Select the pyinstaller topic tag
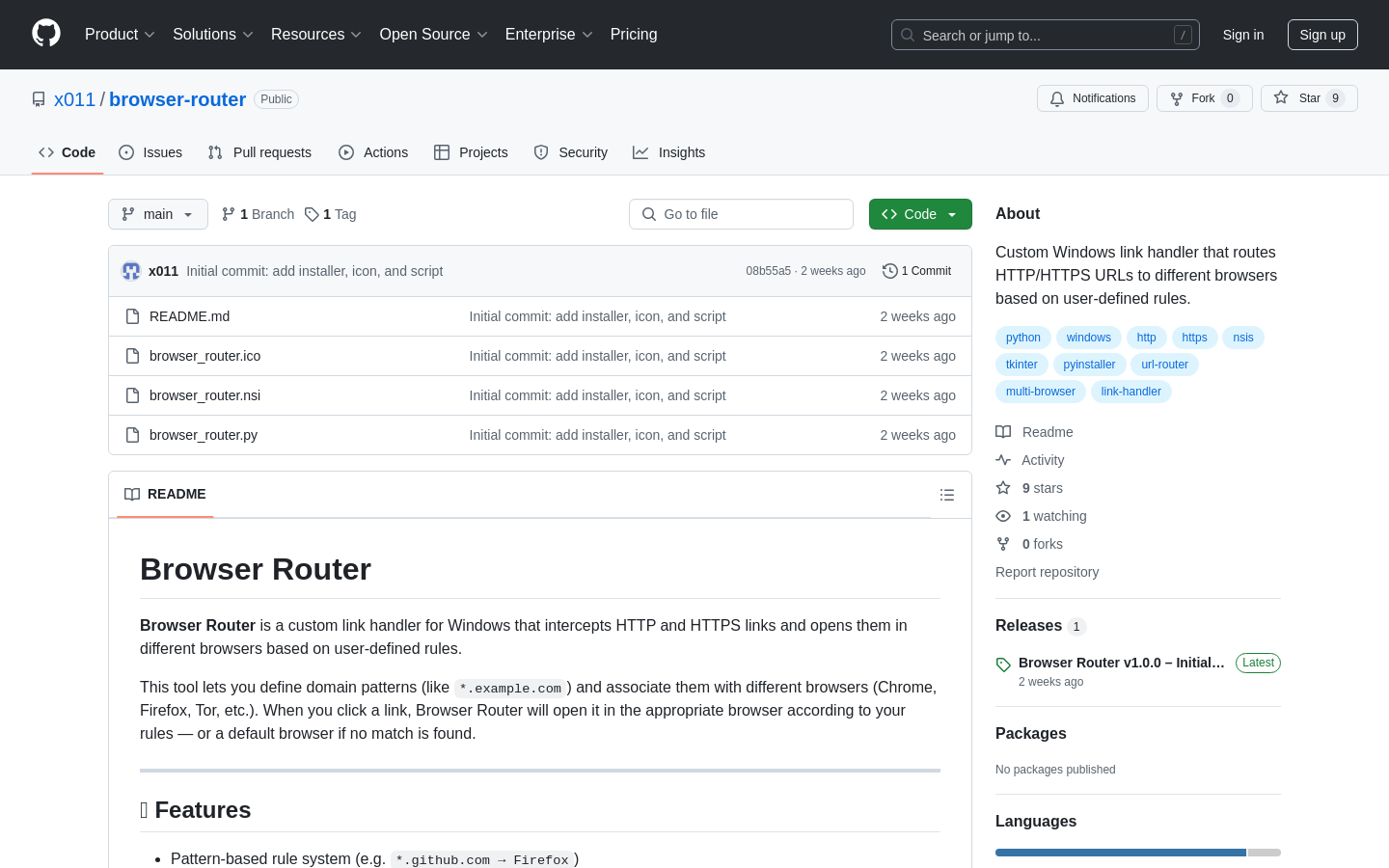 click(x=1089, y=365)
